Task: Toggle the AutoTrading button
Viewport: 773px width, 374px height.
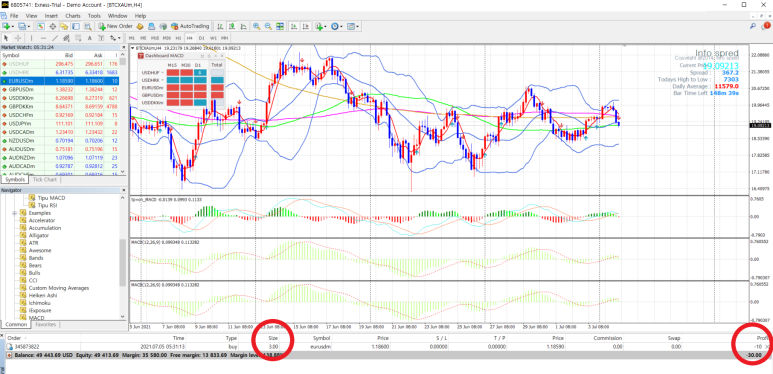Action: (x=191, y=26)
